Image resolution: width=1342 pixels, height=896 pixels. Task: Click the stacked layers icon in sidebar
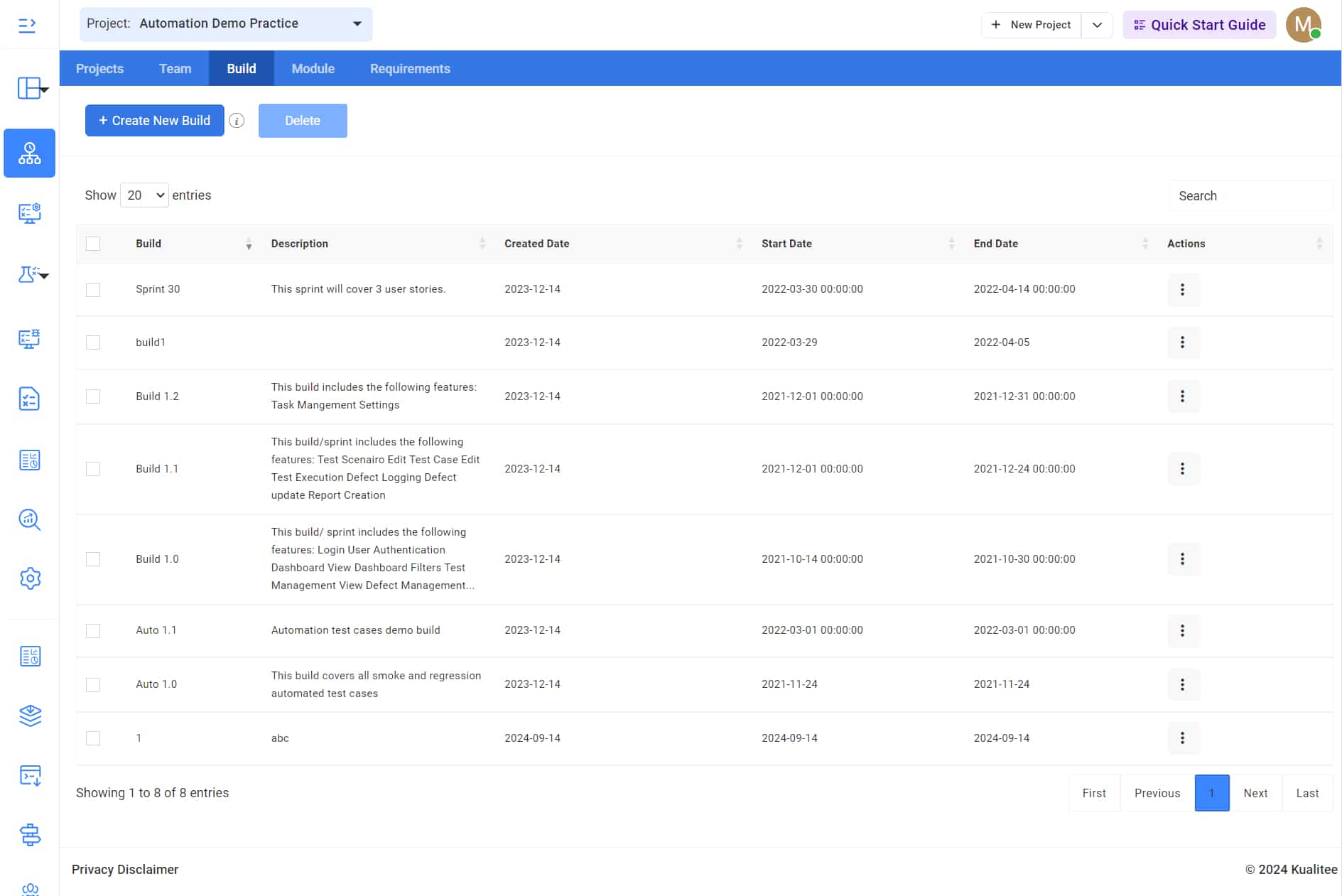(x=30, y=716)
